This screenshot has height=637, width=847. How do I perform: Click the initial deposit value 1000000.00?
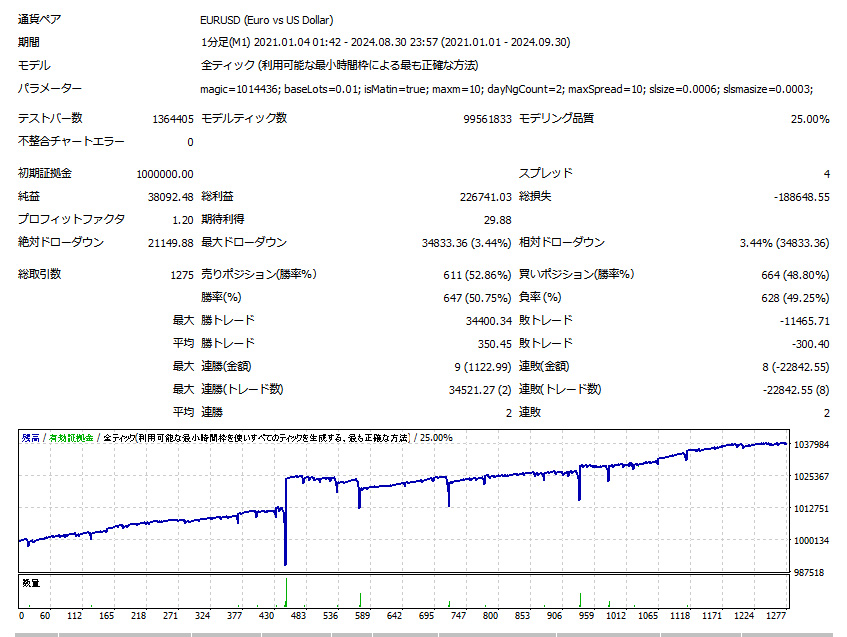[165, 174]
